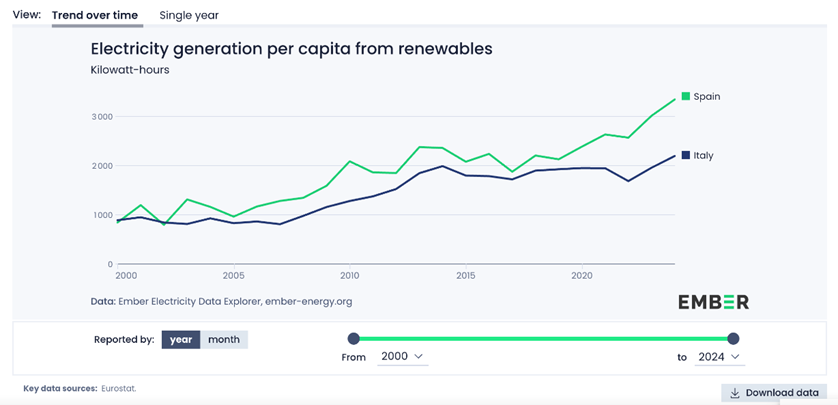
Task: Click the right handle of year range slider
Action: tap(734, 339)
